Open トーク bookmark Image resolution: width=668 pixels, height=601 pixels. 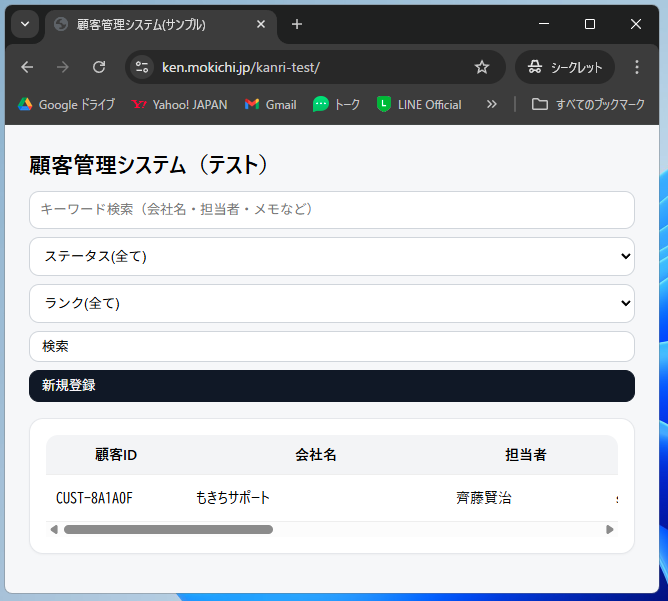point(337,104)
